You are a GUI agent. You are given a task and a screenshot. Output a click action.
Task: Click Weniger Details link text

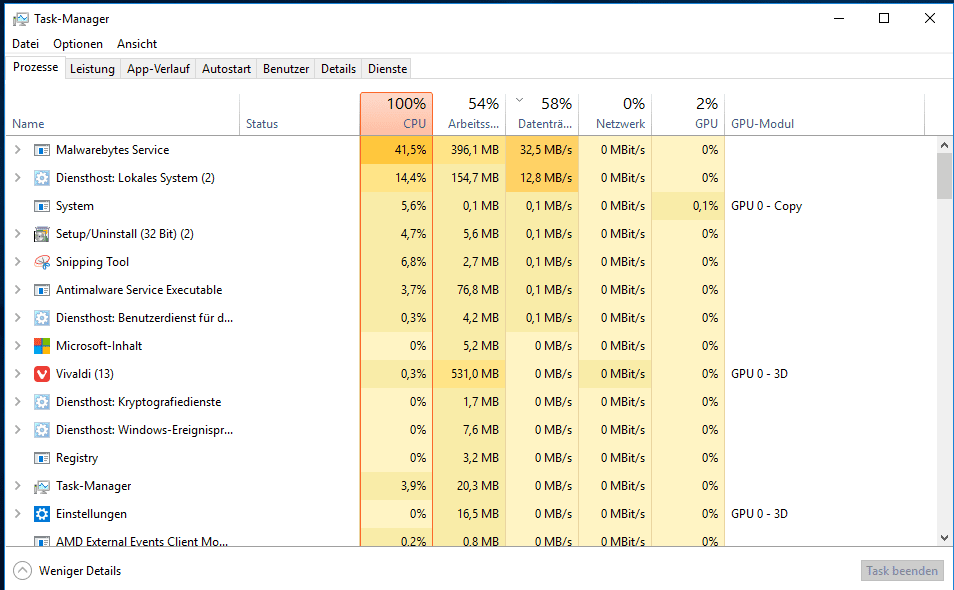tap(80, 571)
